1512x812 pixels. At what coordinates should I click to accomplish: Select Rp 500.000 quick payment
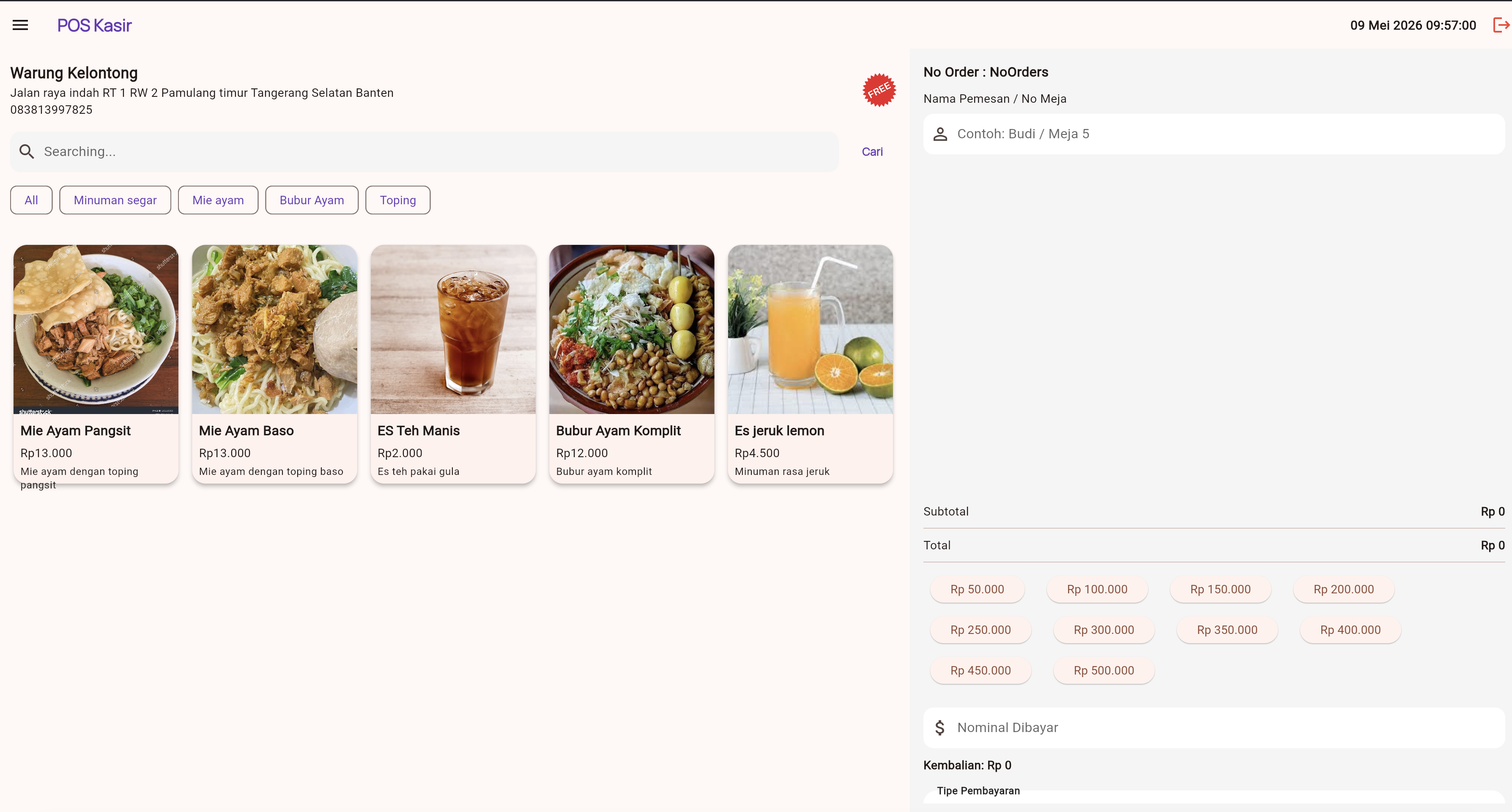pyautogui.click(x=1104, y=670)
